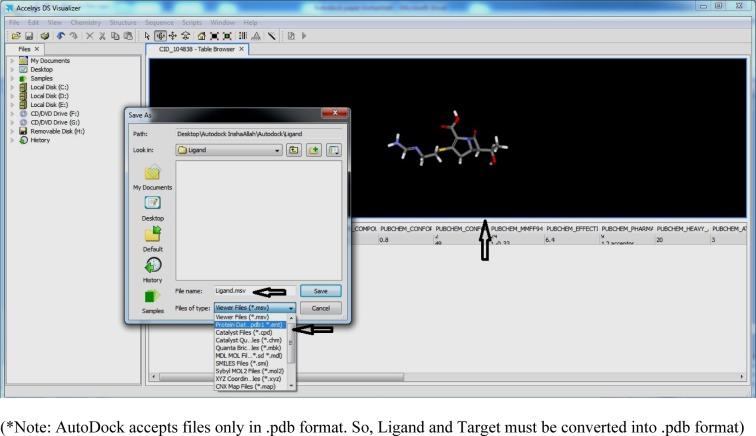Switch to CID_104838 Table Browser tab
The height and width of the screenshot is (436, 756).
tap(195, 48)
